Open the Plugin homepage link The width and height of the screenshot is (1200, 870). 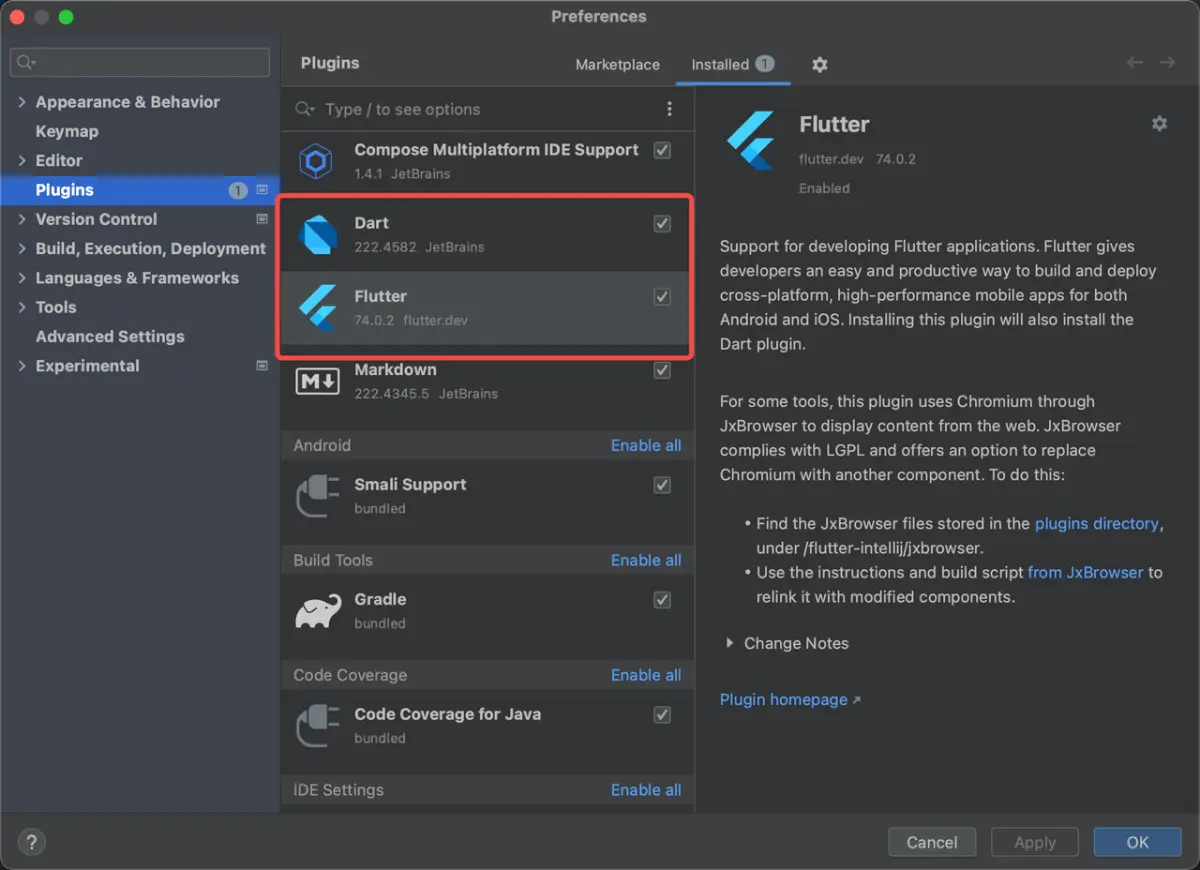783,699
